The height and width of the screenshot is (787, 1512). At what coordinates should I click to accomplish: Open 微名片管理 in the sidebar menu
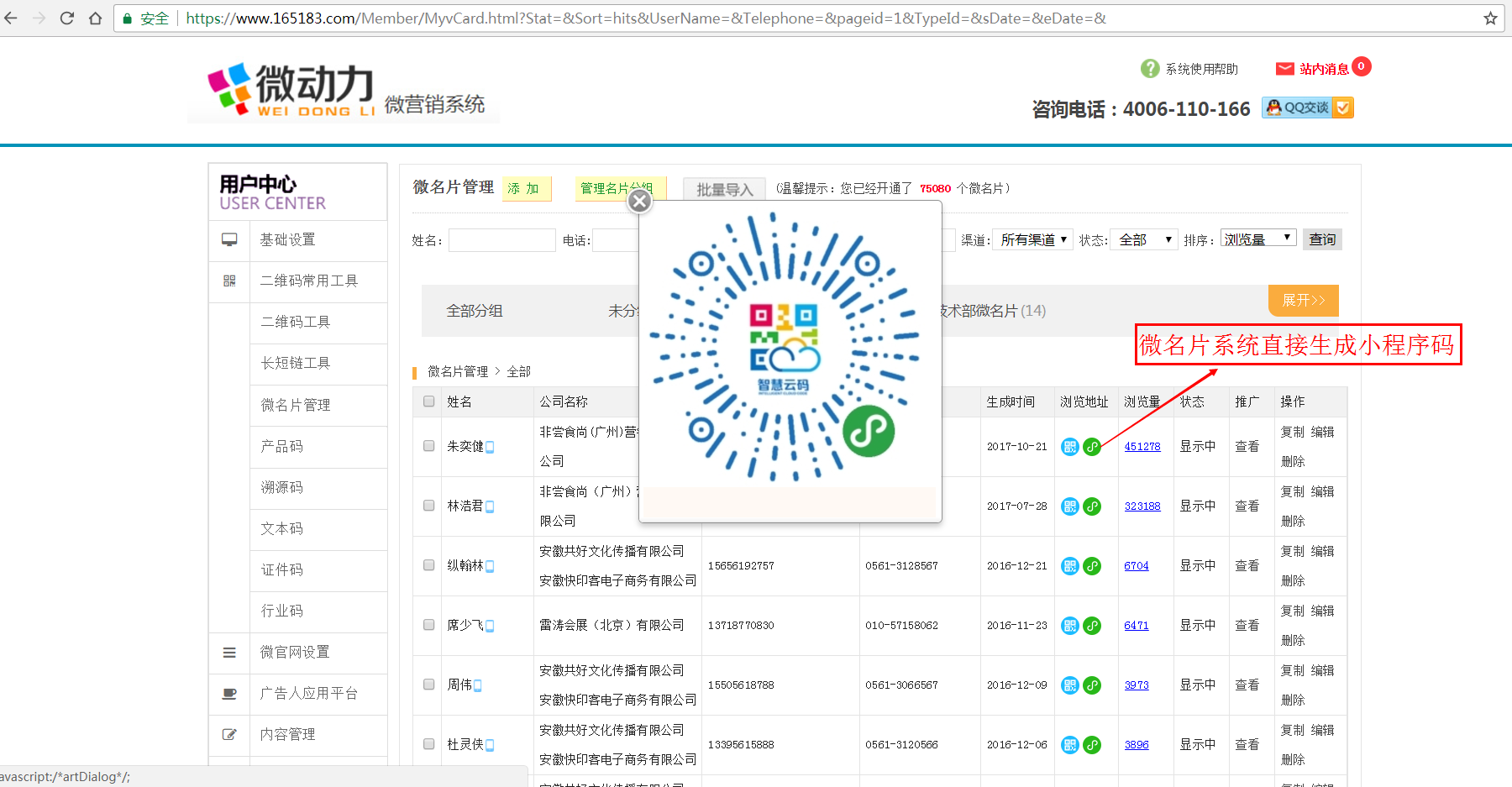(296, 405)
